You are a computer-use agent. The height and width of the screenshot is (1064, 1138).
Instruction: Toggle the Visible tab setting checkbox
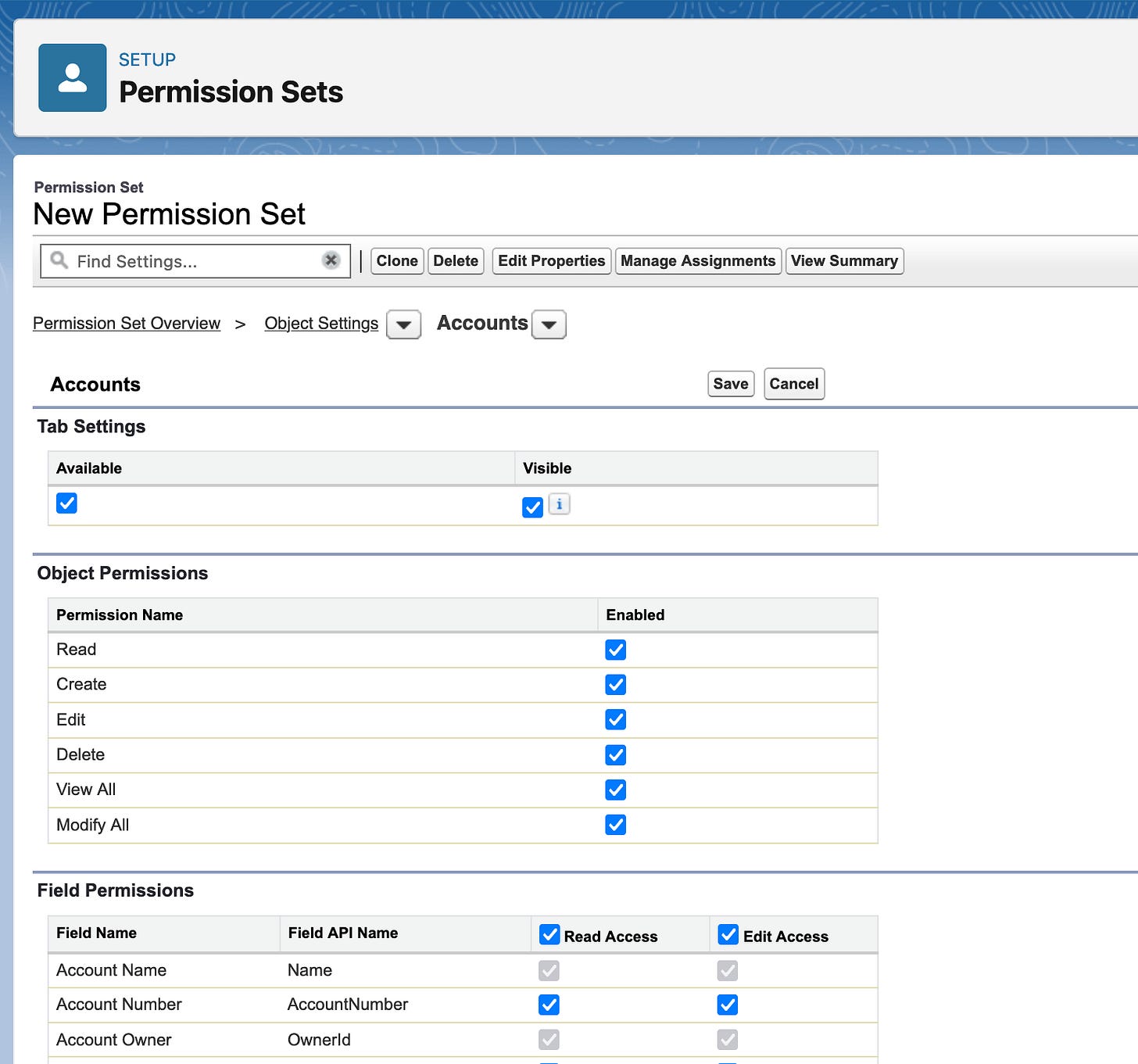click(532, 507)
